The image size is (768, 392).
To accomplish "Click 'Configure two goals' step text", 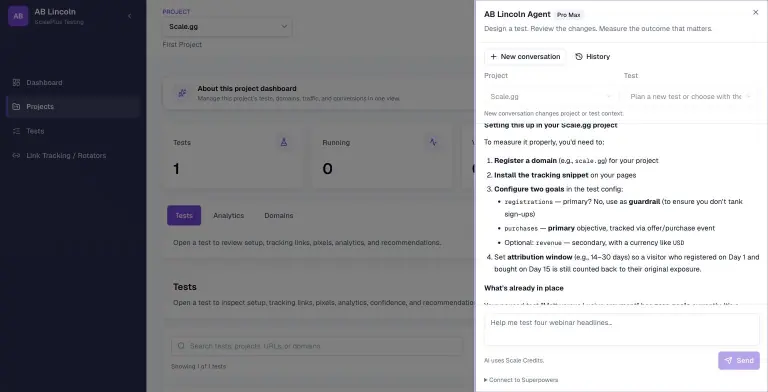I will [529, 189].
